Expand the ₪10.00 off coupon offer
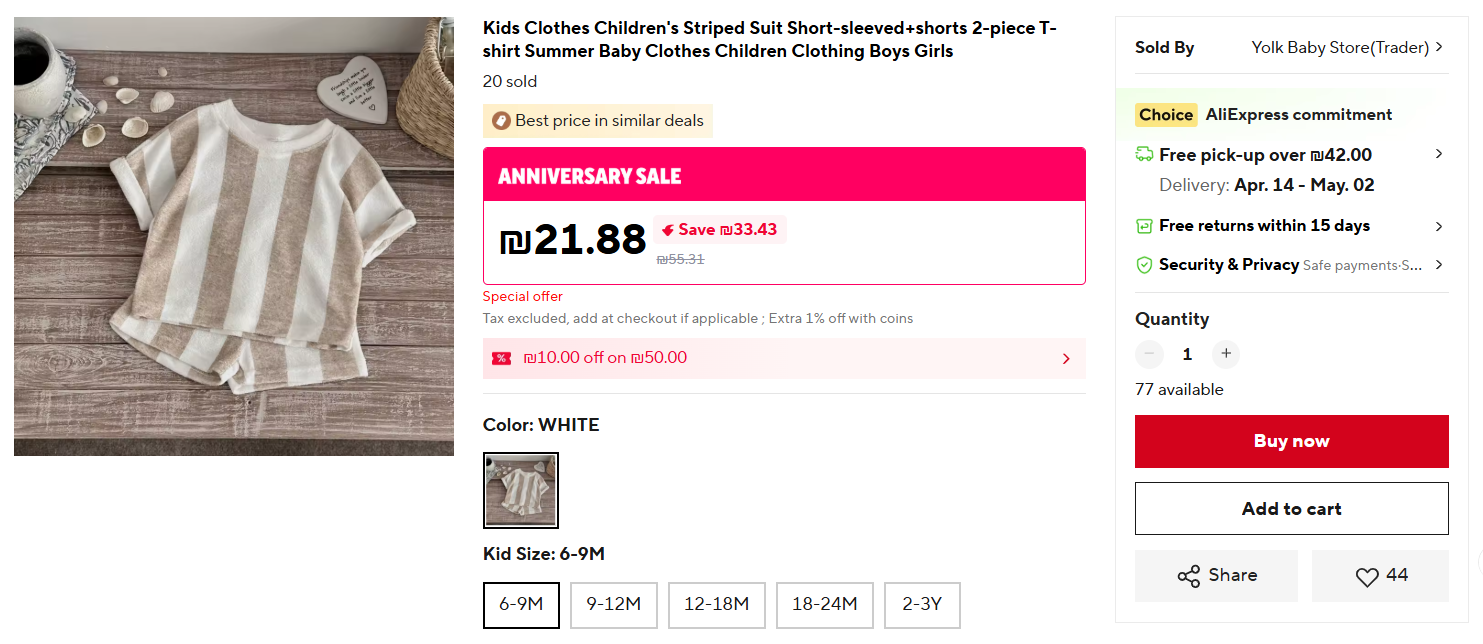Image resolution: width=1483 pixels, height=644 pixels. click(1066, 359)
